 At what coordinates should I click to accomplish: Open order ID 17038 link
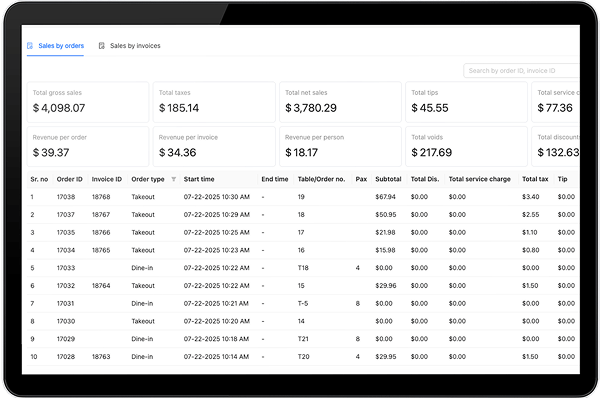pyautogui.click(x=66, y=197)
